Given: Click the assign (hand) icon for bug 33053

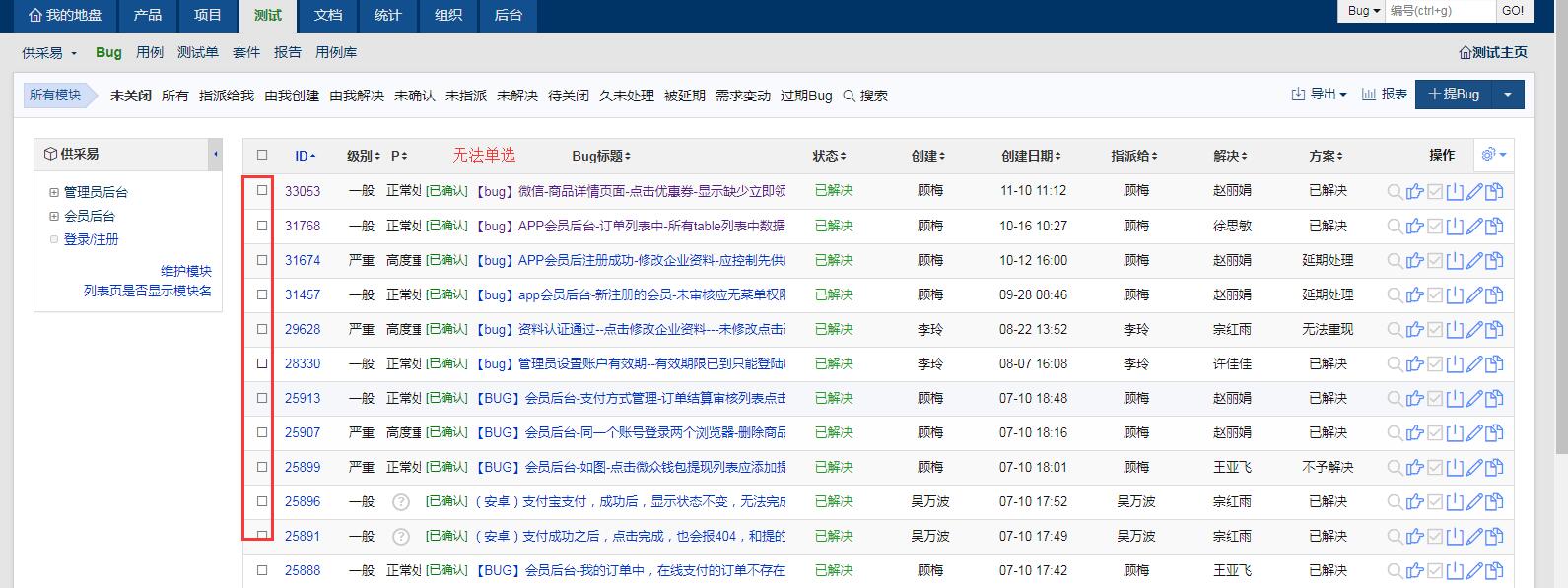Looking at the screenshot, I should click(1415, 192).
